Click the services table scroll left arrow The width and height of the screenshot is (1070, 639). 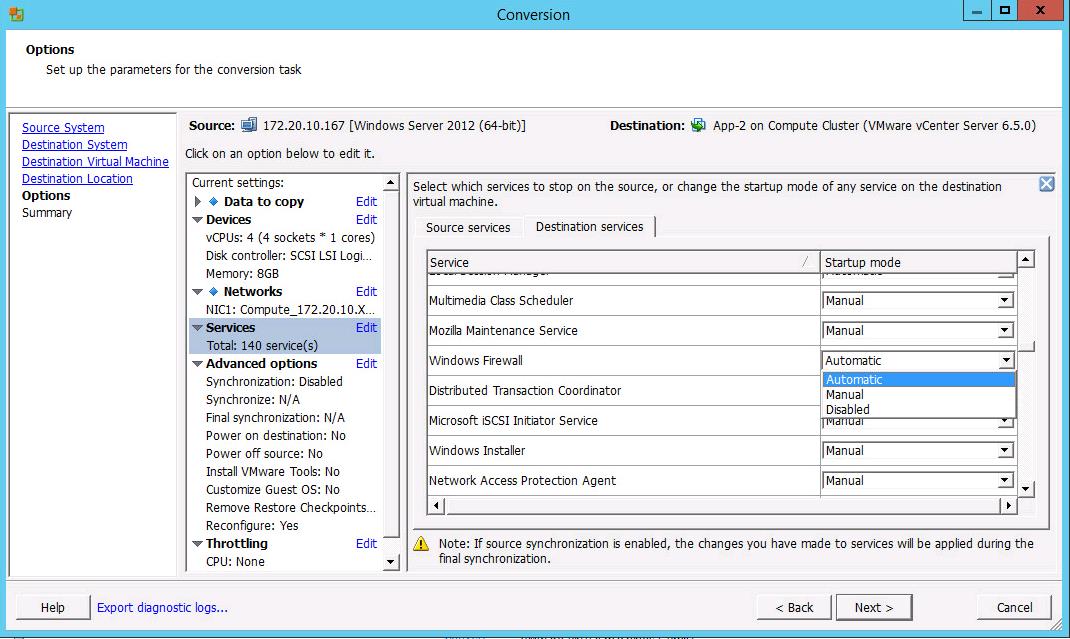click(x=435, y=506)
